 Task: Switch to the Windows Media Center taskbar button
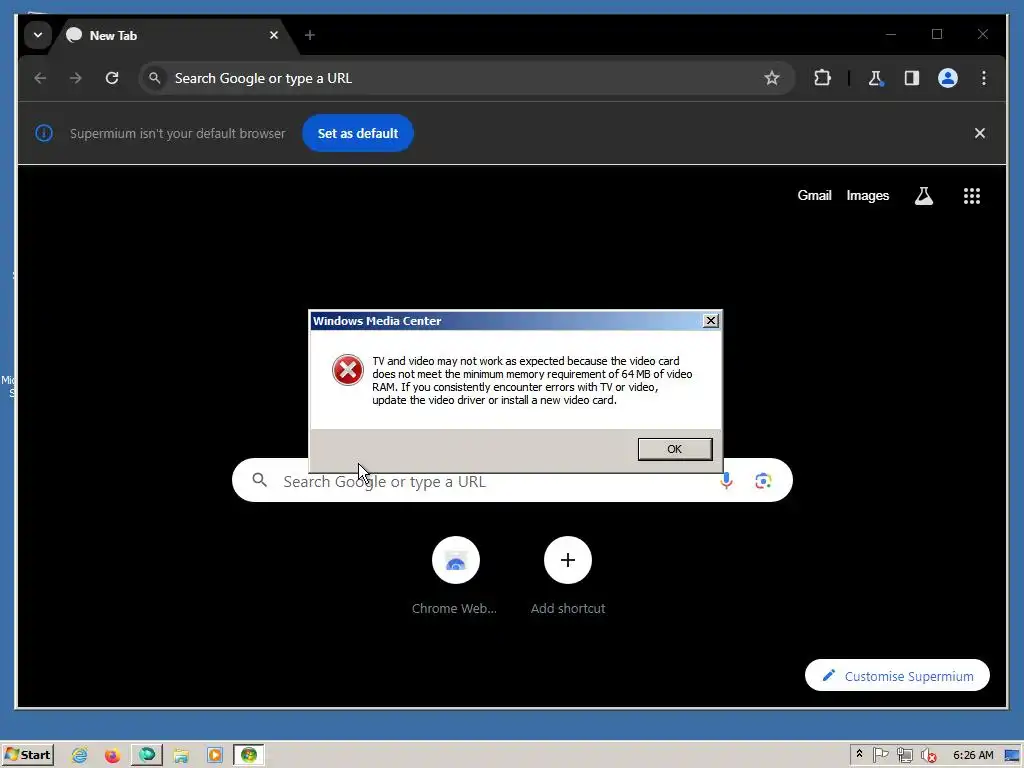tap(249, 755)
